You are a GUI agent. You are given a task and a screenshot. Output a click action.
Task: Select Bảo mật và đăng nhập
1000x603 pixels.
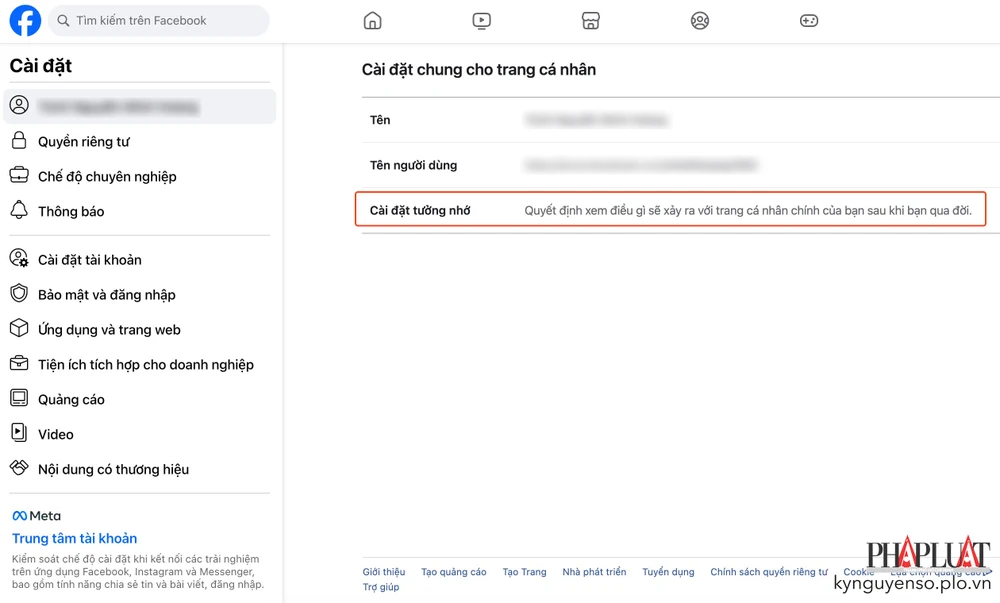[x=110, y=294]
